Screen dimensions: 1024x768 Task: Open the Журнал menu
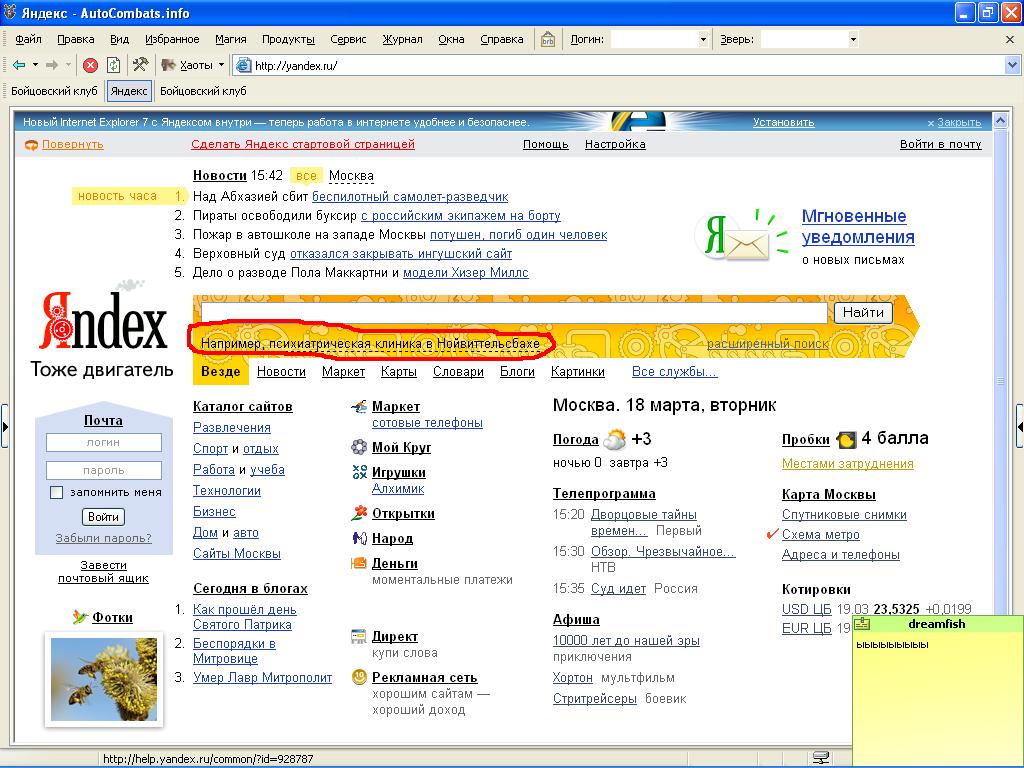(402, 39)
